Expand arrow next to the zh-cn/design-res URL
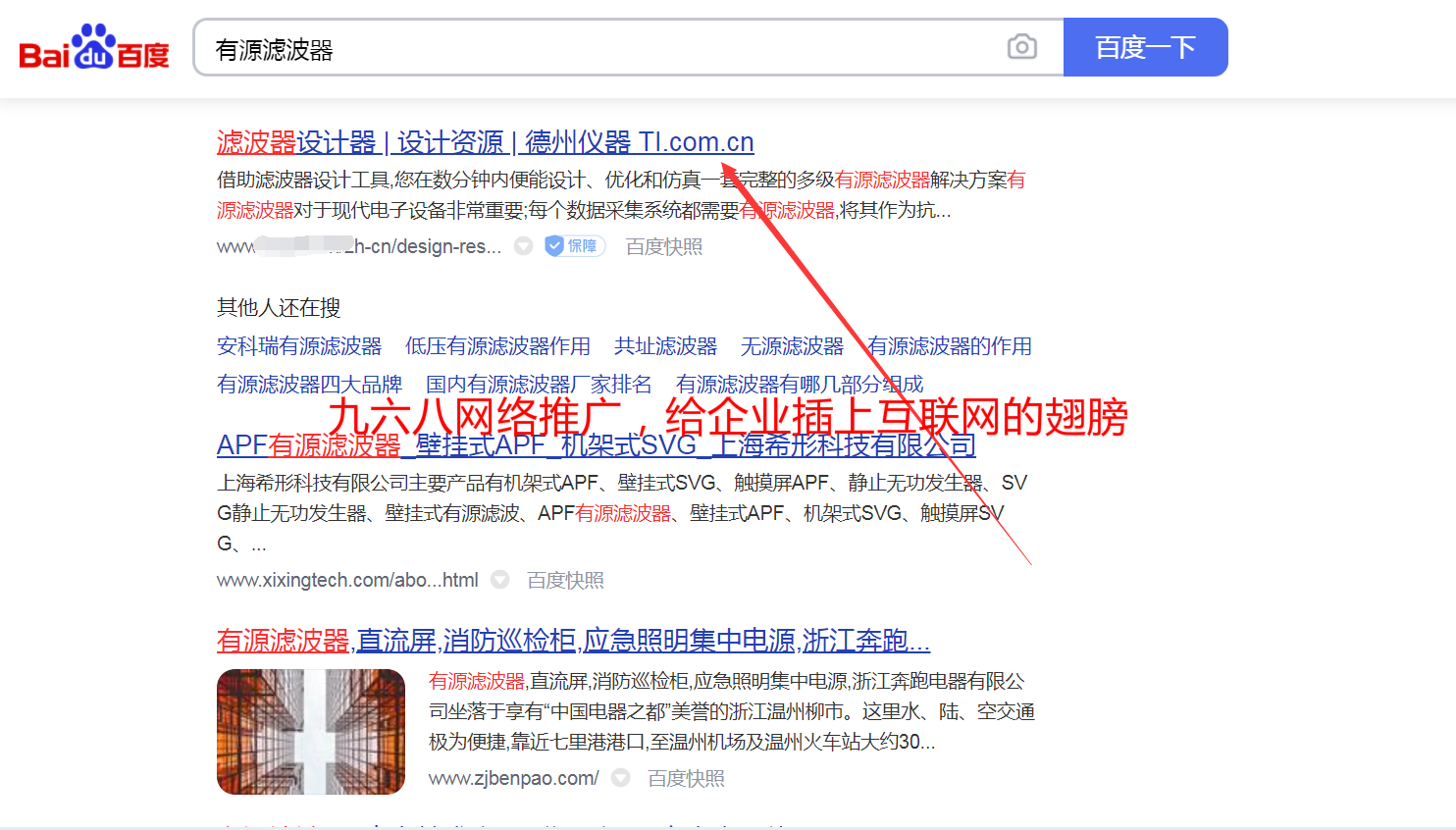Screen dimensions: 1456x830 [x=524, y=246]
